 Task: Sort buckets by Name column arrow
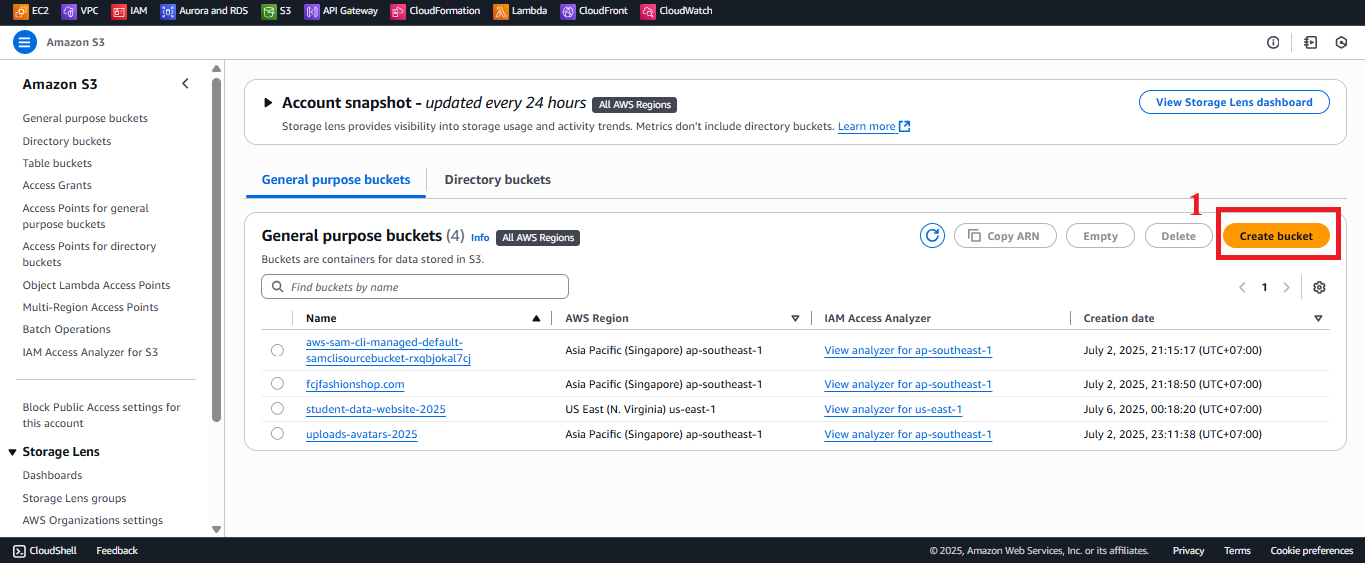(536, 318)
